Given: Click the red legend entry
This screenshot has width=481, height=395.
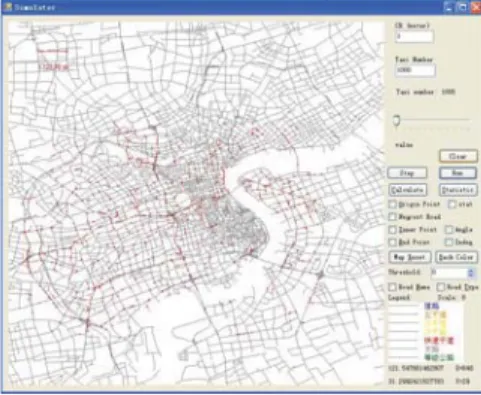Looking at the screenshot, I should click(x=439, y=341).
